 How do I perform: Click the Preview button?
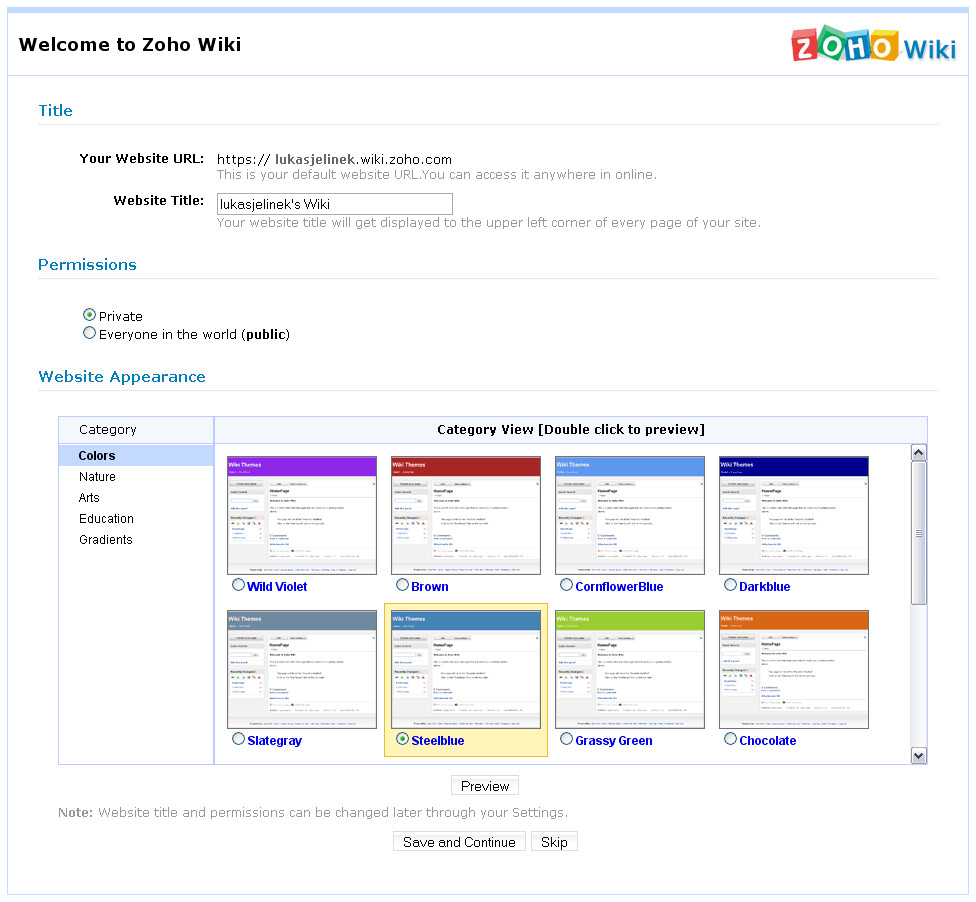coord(485,786)
